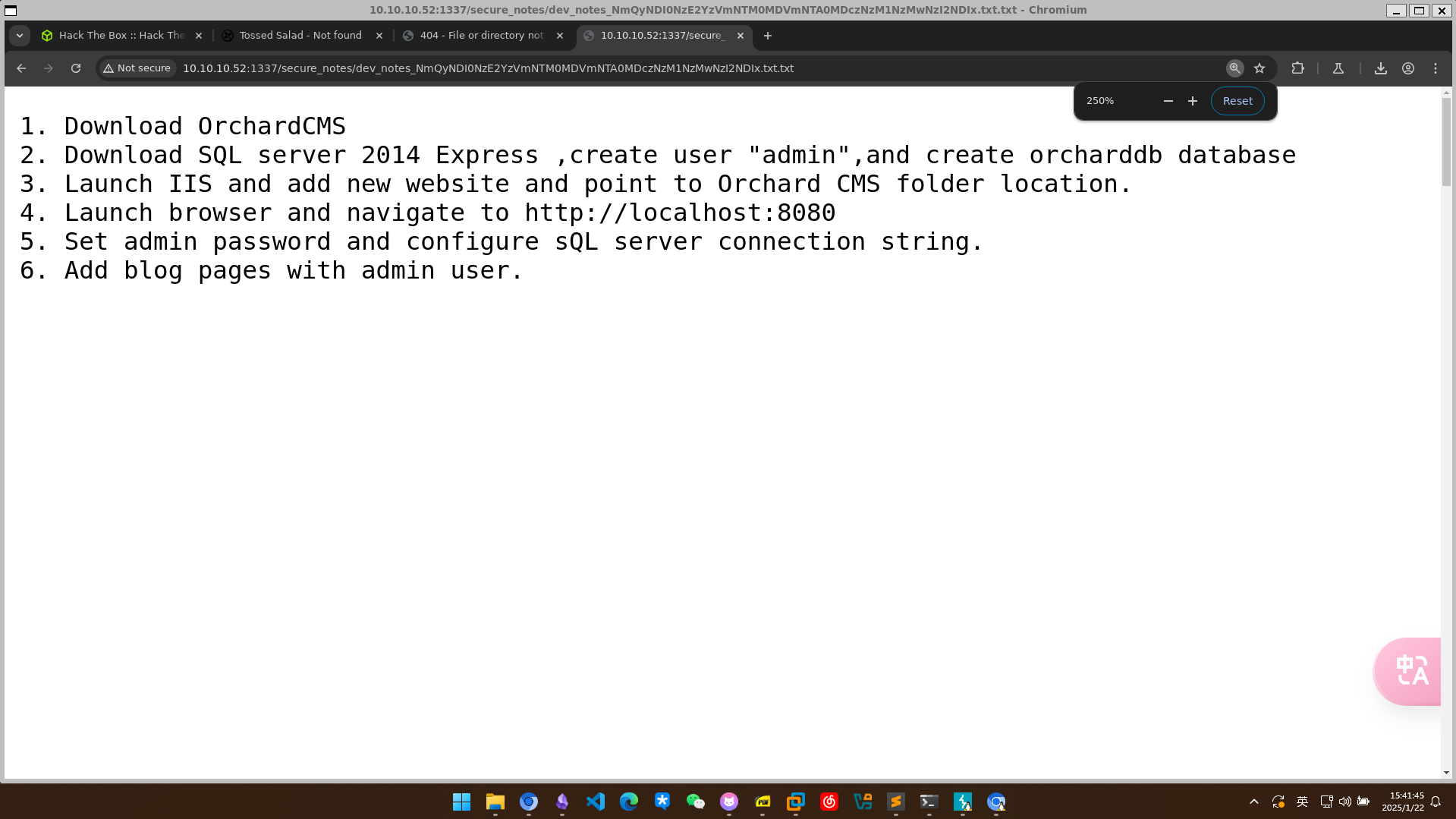Open Chrome Labs flask icon

point(1338,68)
